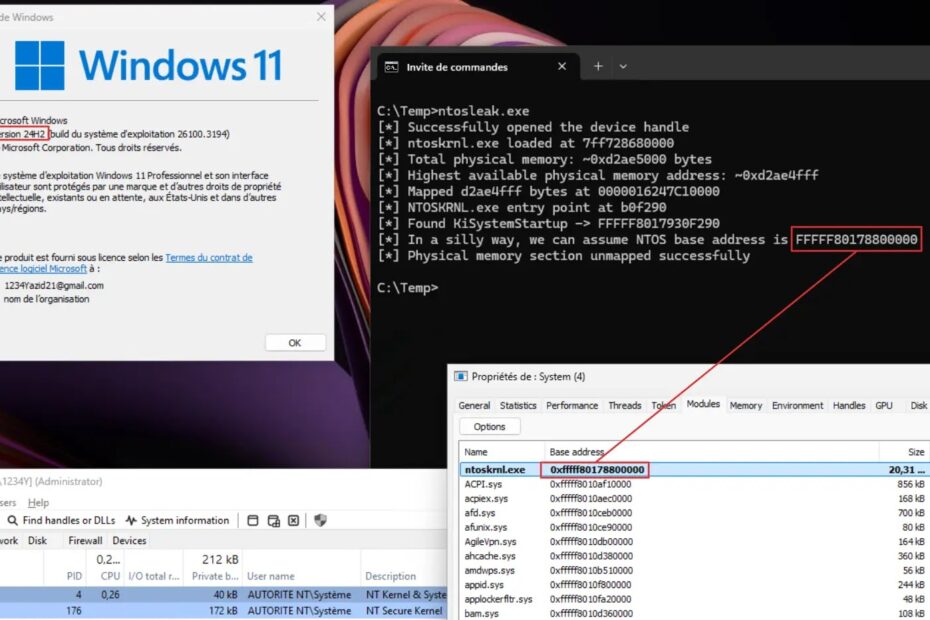Switch to the GPU tab
The width and height of the screenshot is (930, 620).
[884, 405]
